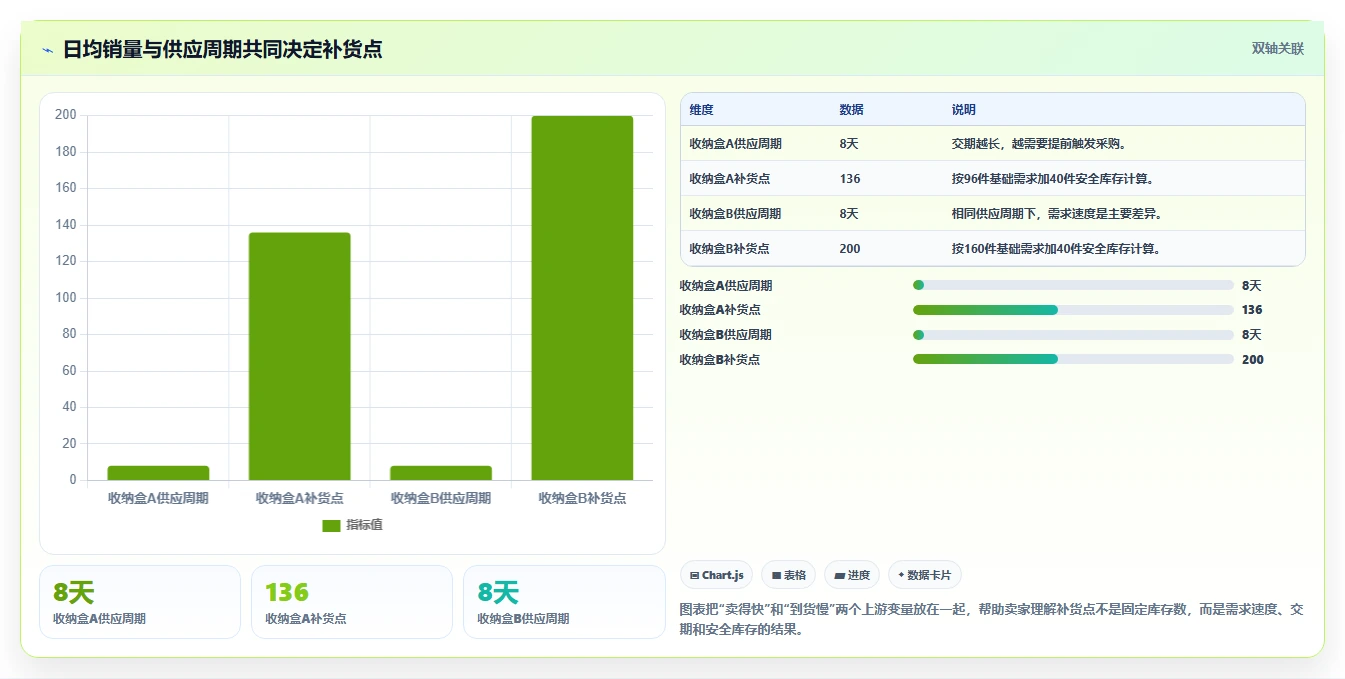1345x679 pixels.
Task: Click the 收纳盒B供应周期 bar in the chart
Action: (441, 473)
